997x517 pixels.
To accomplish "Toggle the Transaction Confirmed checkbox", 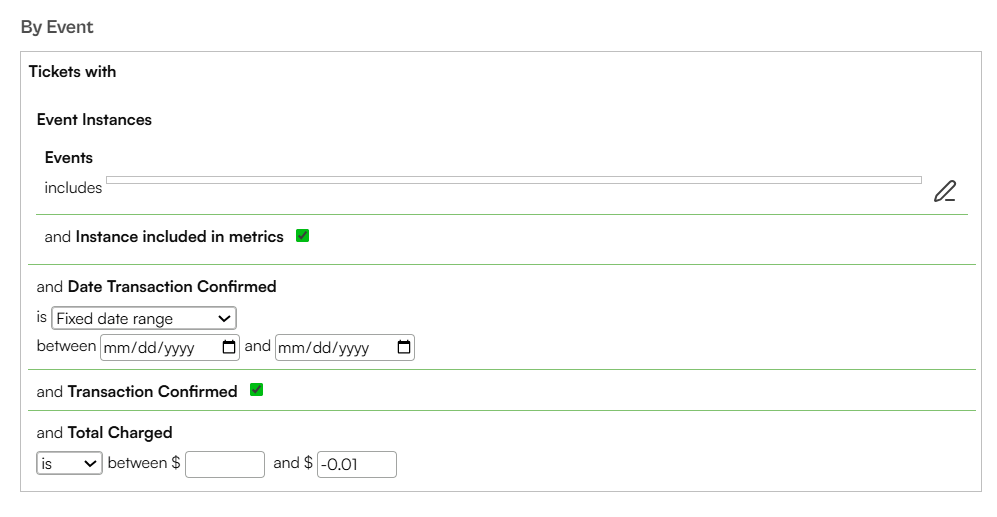I will tap(256, 390).
